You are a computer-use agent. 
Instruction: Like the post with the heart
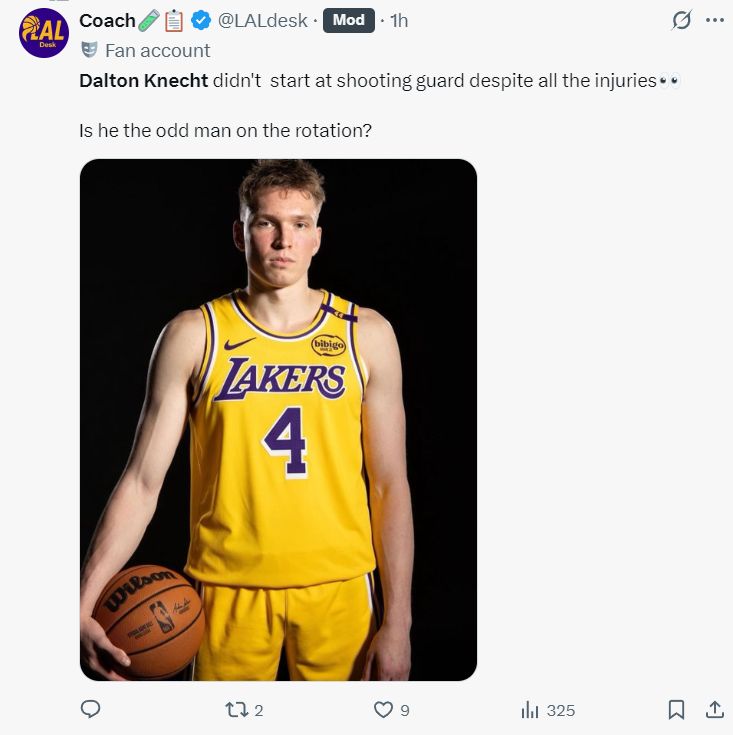point(383,710)
